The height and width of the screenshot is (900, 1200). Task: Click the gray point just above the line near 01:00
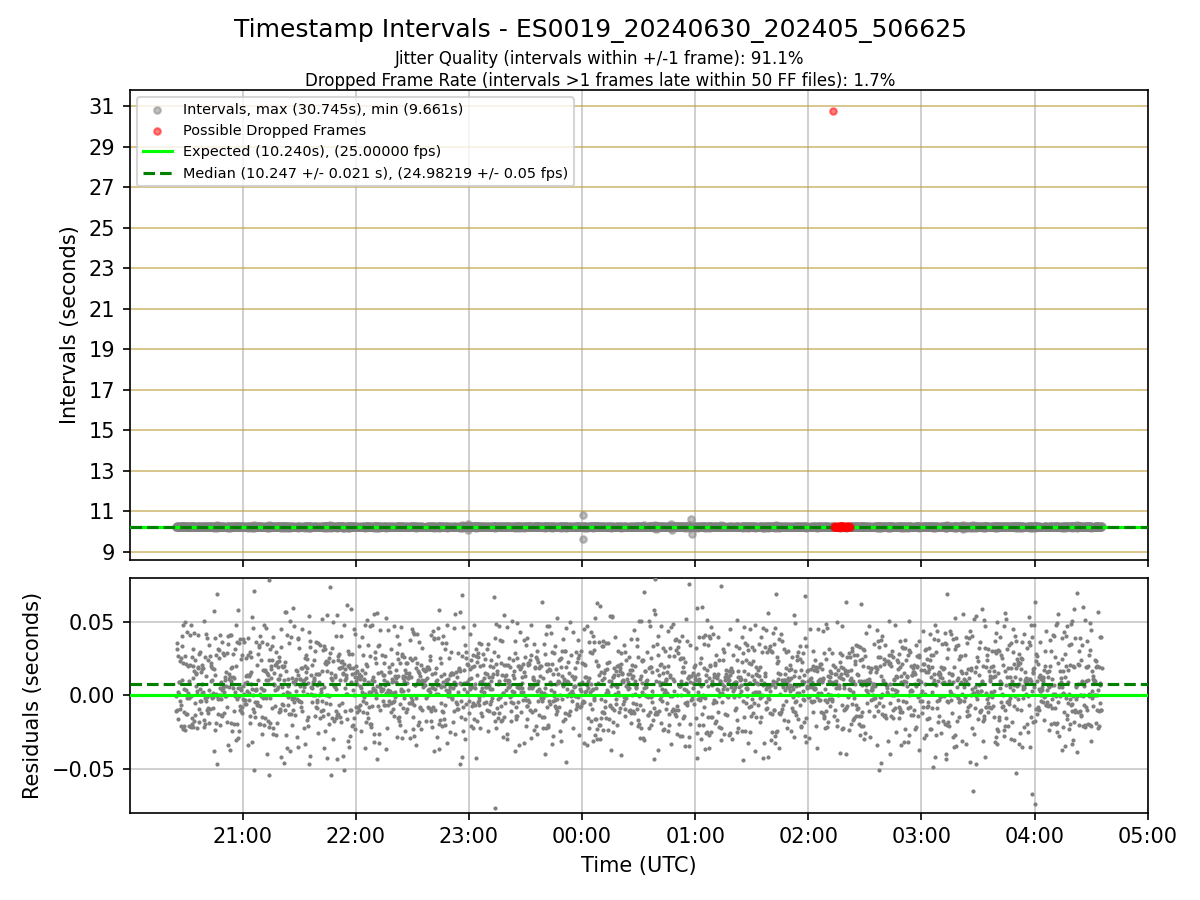(691, 520)
